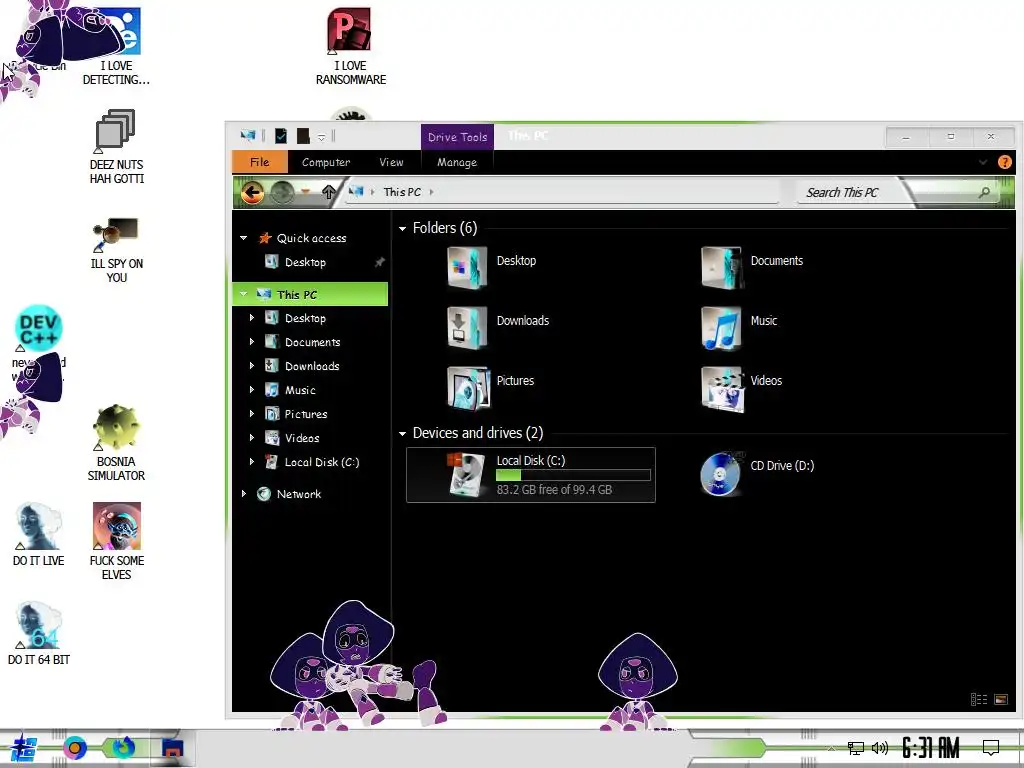Expand Desktop under This PC in tree
This screenshot has height=768, width=1024.
pyautogui.click(x=252, y=318)
